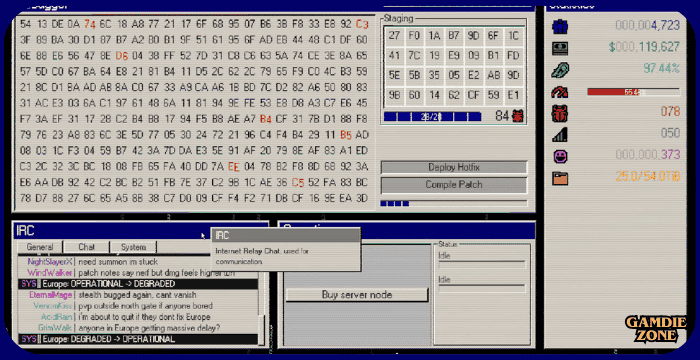Click the first Idle status bar
The image size is (700, 360).
click(x=482, y=265)
